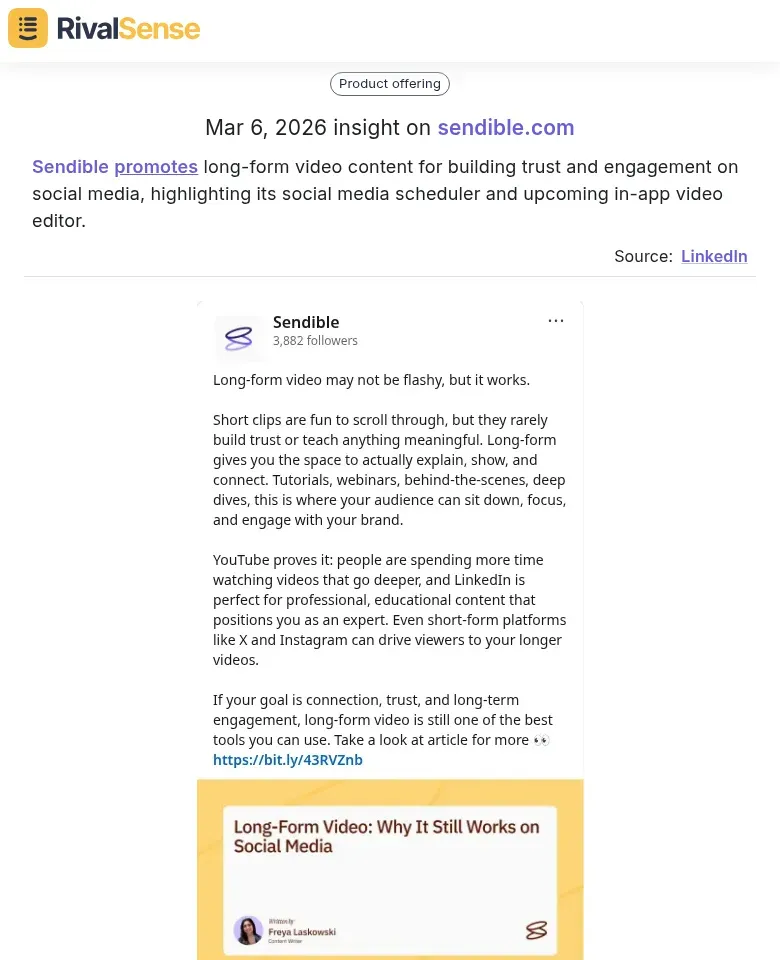Follow the underlined "promotes" hyperlink

[x=156, y=167]
